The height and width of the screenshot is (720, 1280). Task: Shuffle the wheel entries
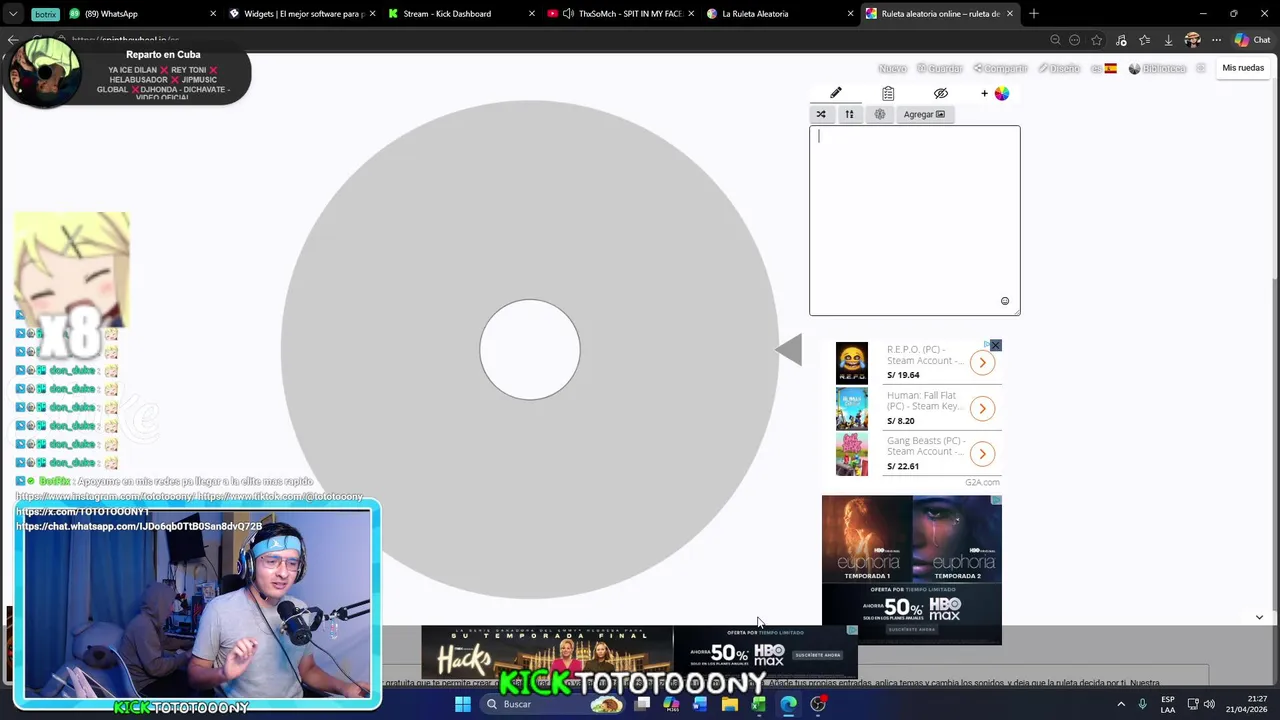pos(821,114)
